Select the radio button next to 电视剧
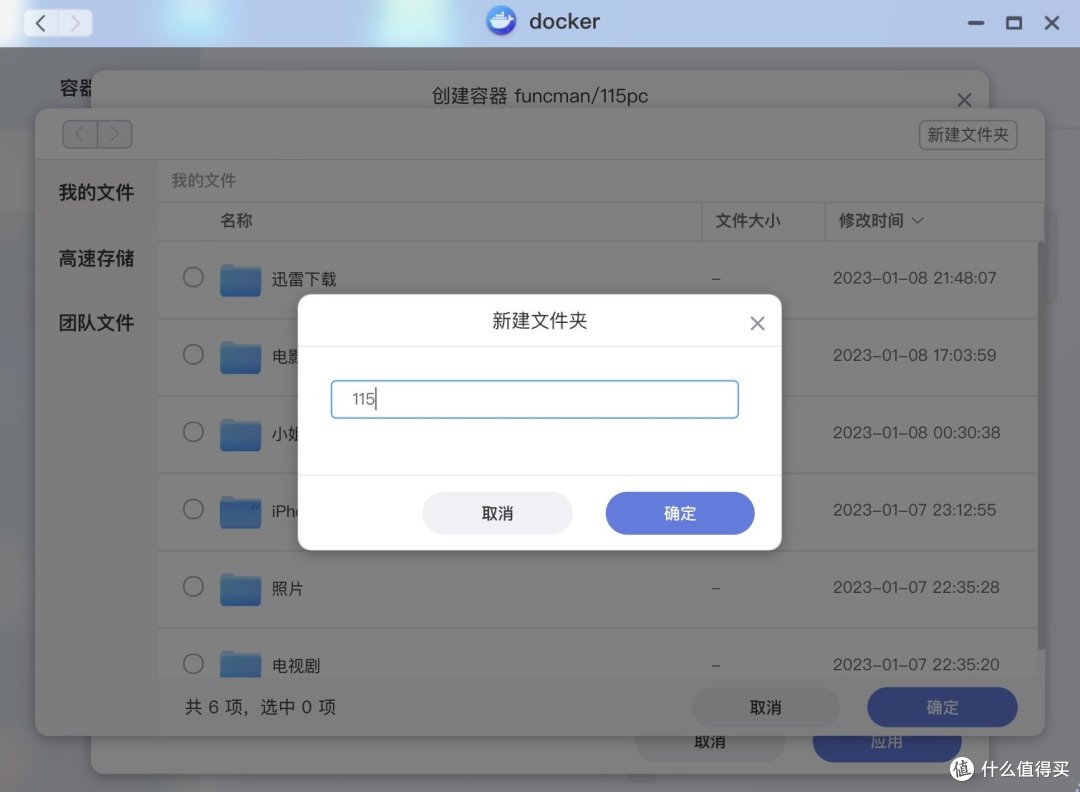 [192, 663]
